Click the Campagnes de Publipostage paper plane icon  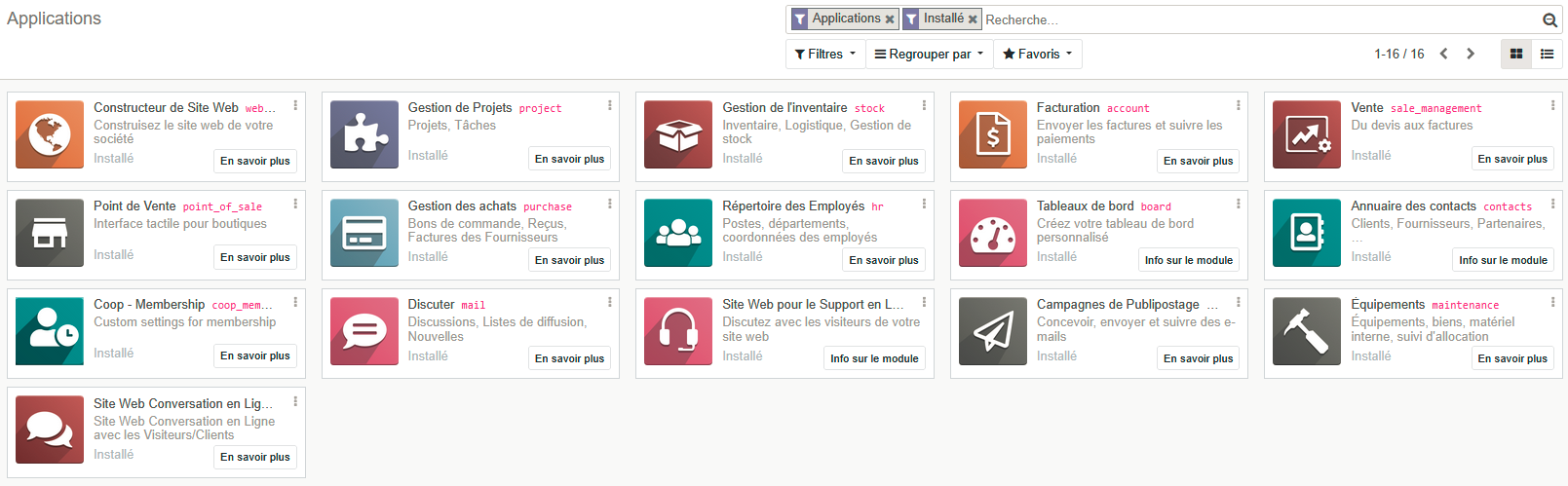pos(992,331)
